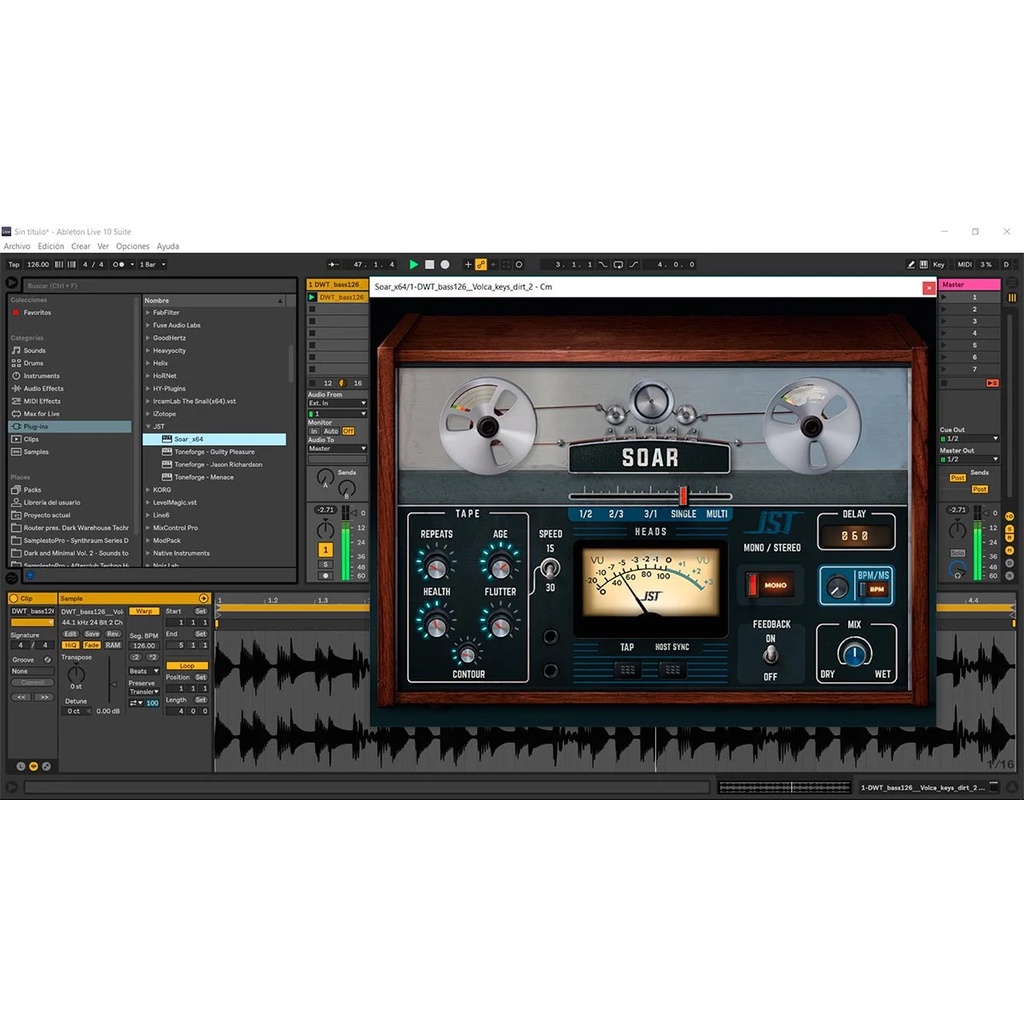The image size is (1024, 1024).
Task: Open Packs under Places
Action: coord(32,490)
